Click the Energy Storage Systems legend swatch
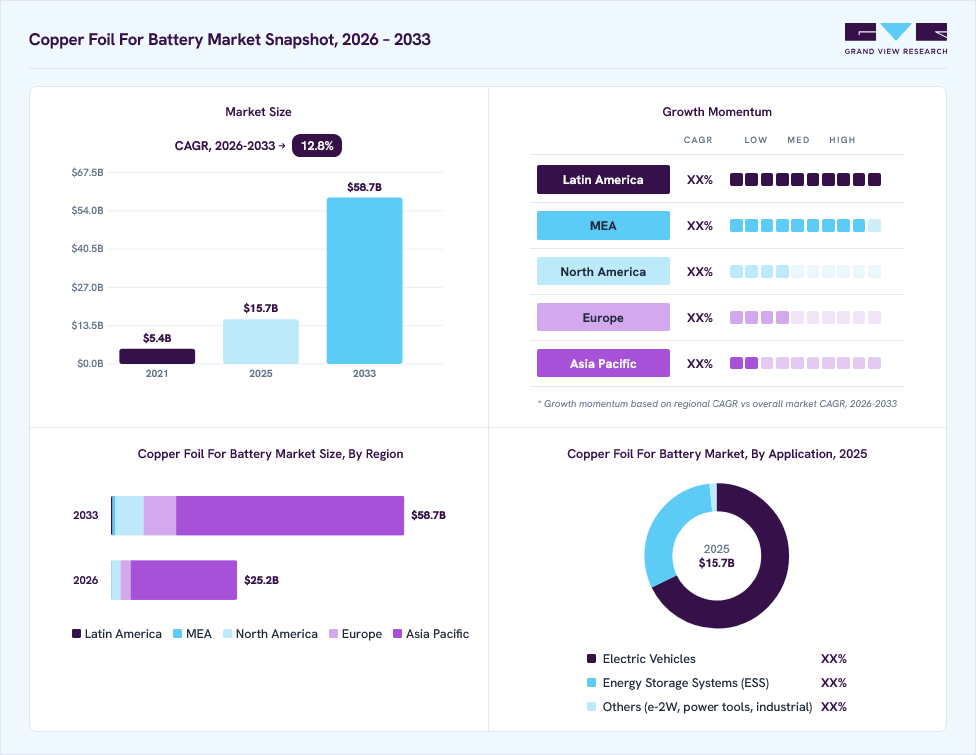Screen dimensions: 976x755 click(x=591, y=683)
